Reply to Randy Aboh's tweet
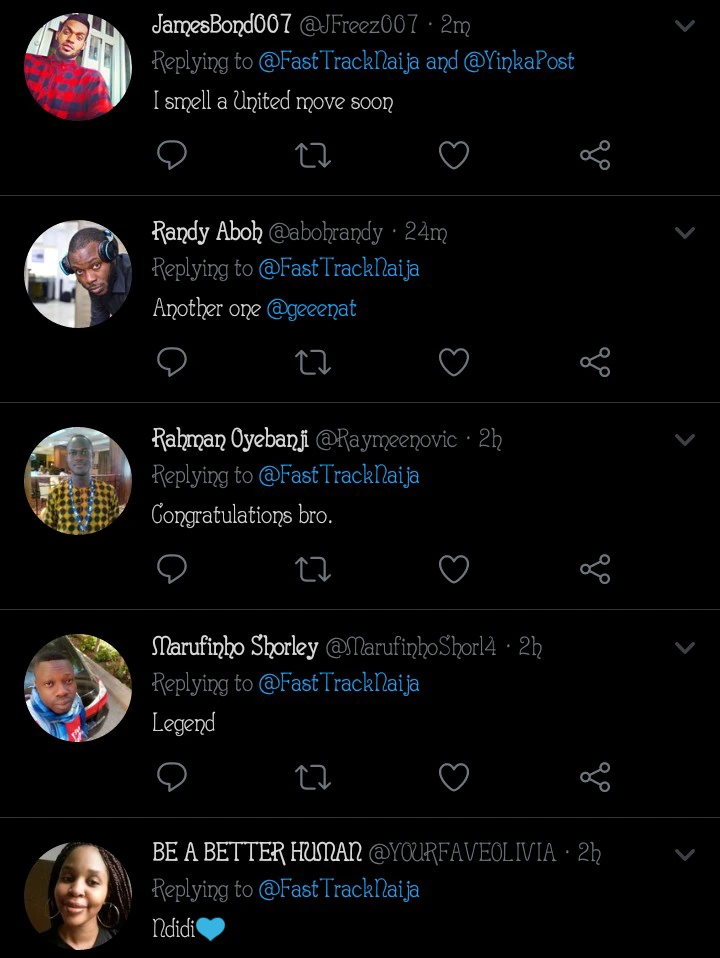Image resolution: width=720 pixels, height=958 pixels. click(172, 362)
